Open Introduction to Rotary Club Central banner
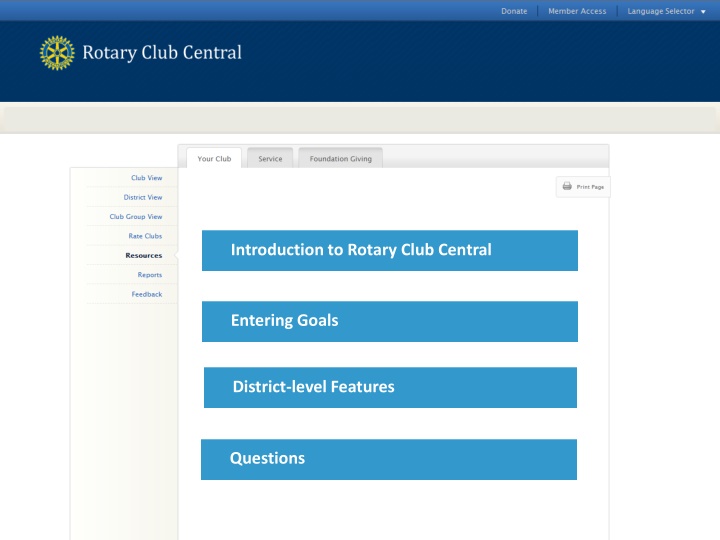 point(390,250)
